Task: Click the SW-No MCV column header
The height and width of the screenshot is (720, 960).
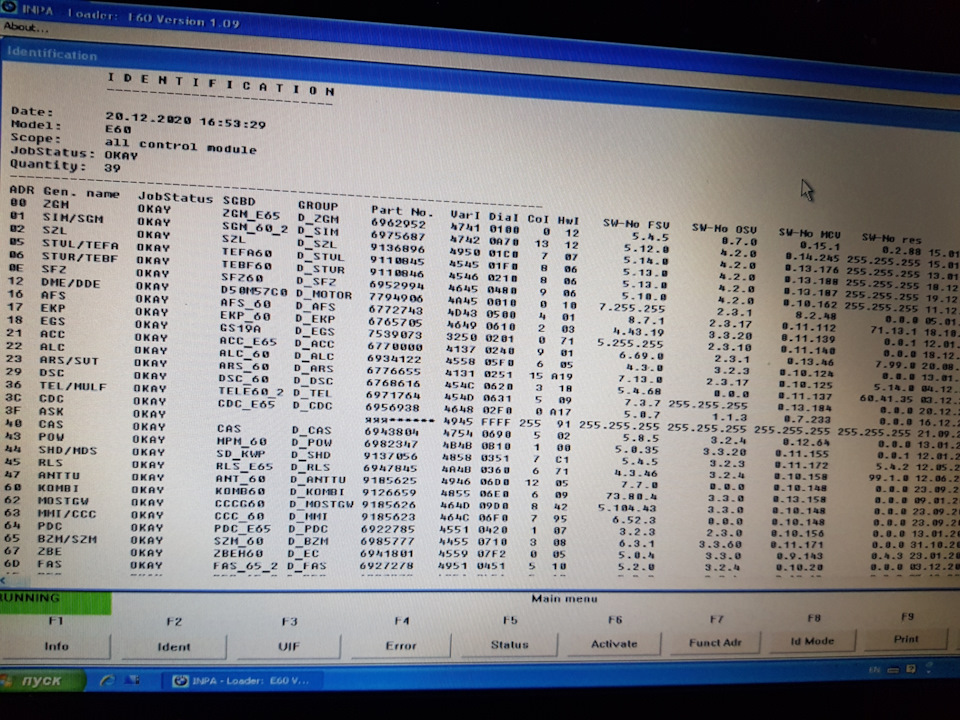Action: (809, 233)
